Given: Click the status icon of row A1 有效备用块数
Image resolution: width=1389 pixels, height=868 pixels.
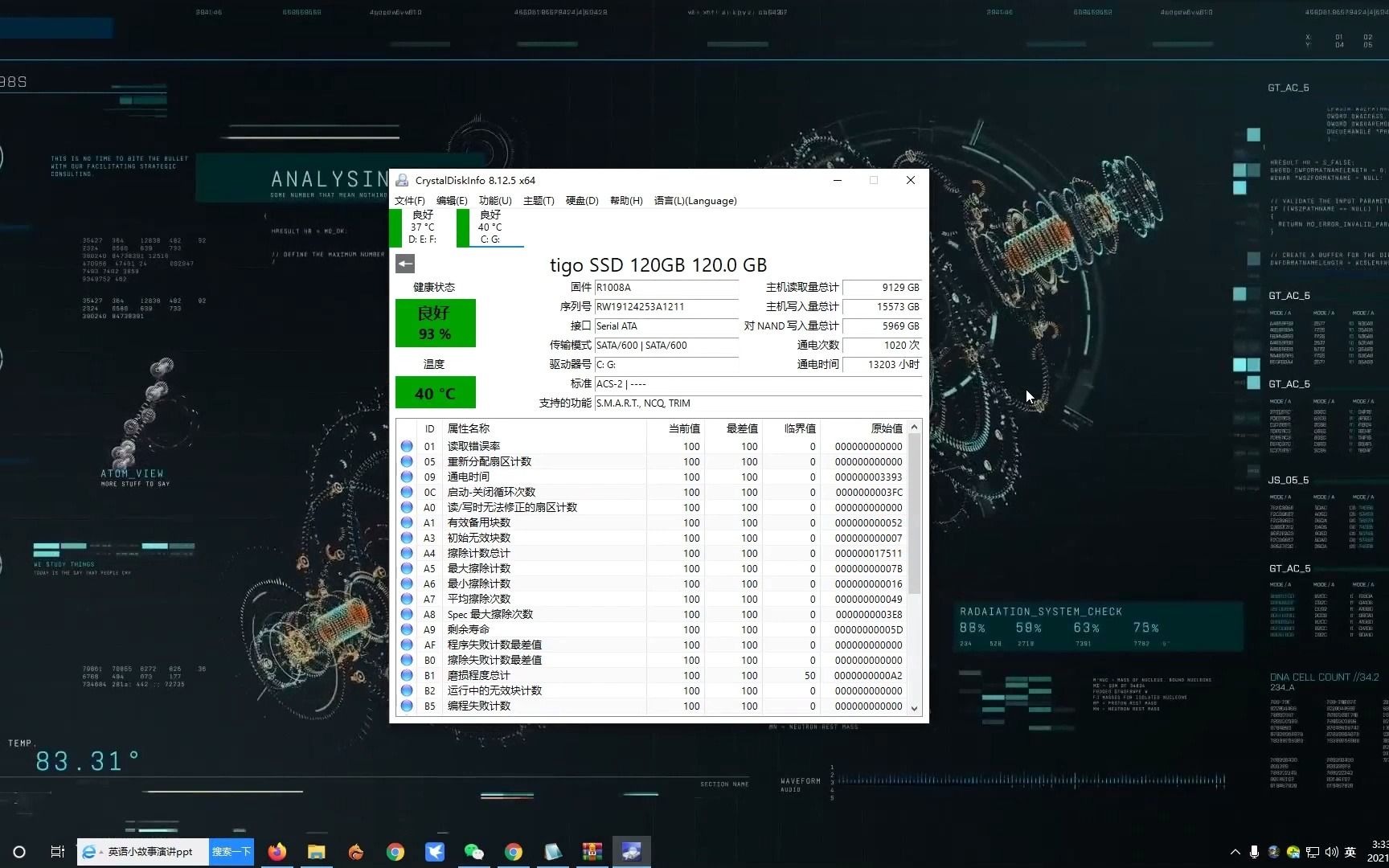Looking at the screenshot, I should coord(407,522).
